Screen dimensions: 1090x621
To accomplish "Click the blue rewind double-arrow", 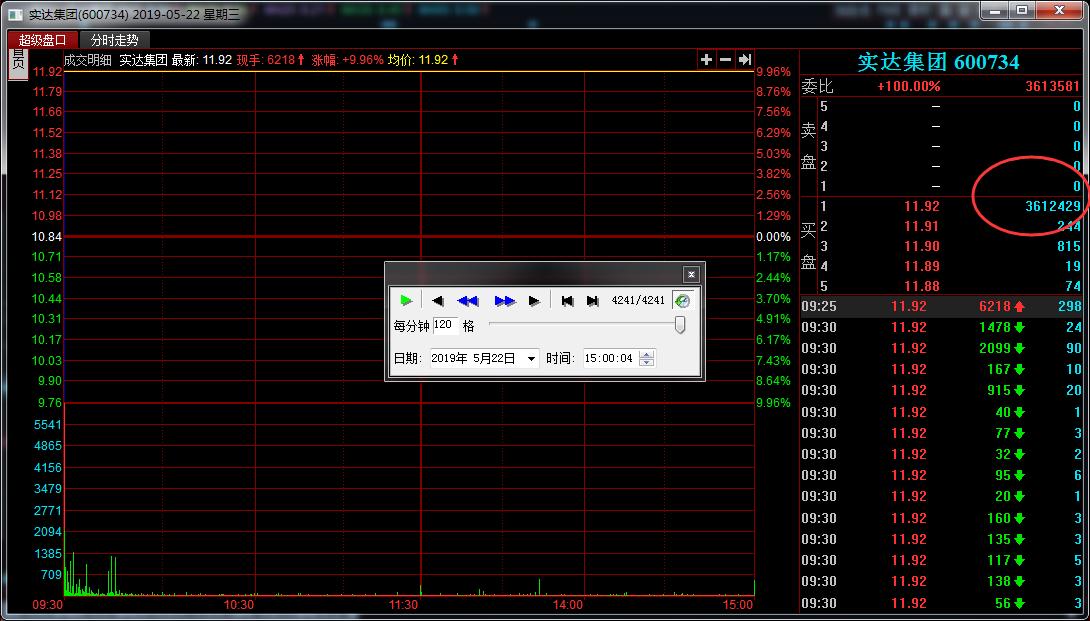I will pyautogui.click(x=467, y=301).
